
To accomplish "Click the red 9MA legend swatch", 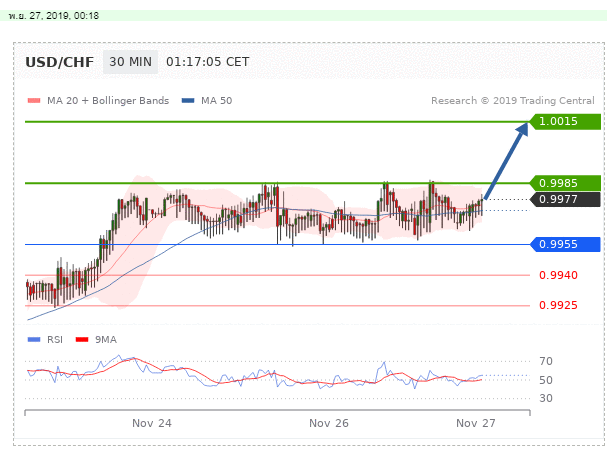I will 82,340.
